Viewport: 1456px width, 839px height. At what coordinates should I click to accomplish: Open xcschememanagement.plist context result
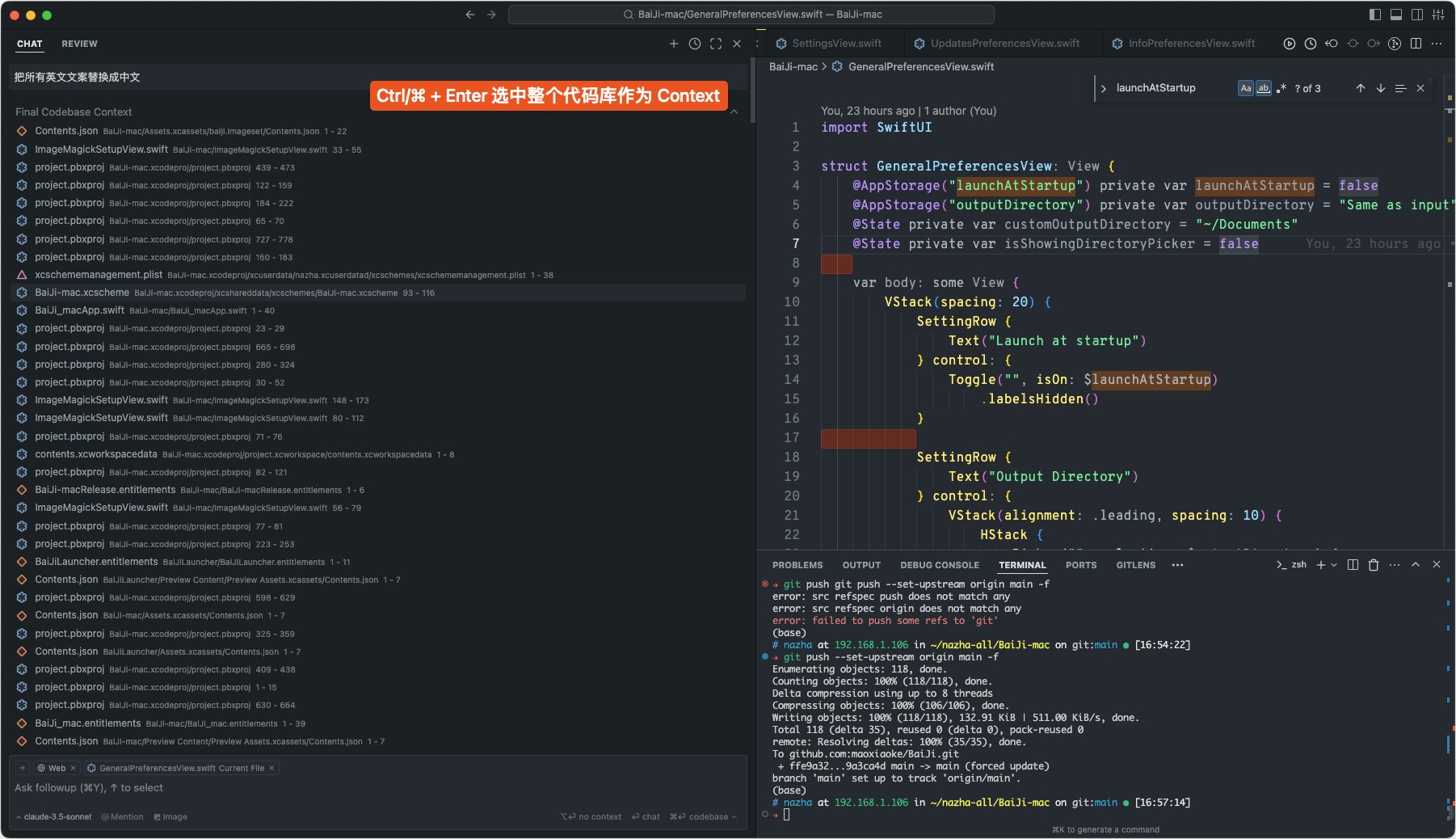coord(377,275)
